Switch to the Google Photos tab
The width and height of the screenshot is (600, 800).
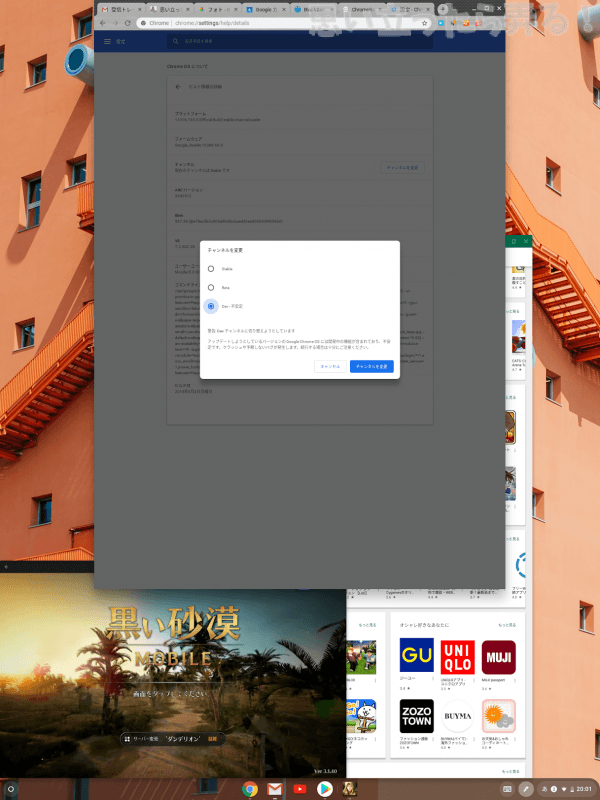(x=218, y=9)
